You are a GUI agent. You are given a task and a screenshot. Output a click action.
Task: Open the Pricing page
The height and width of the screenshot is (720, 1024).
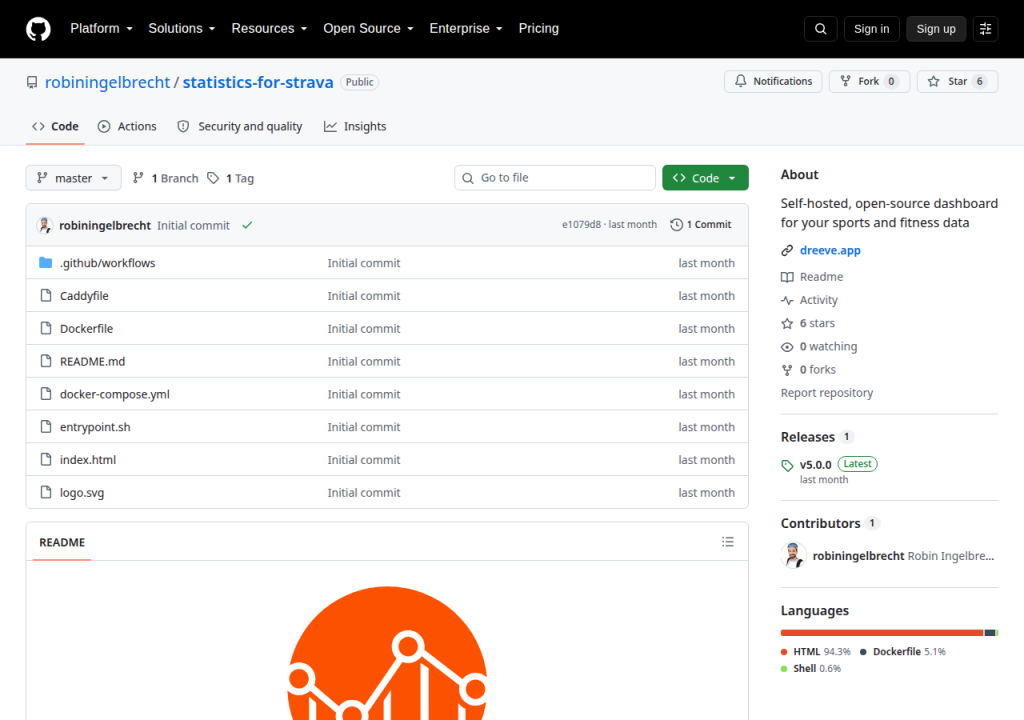coord(539,29)
